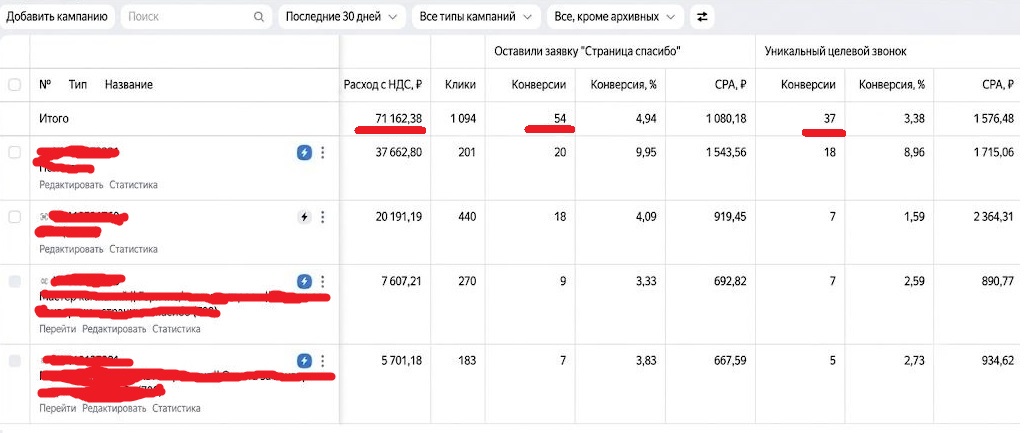
Task: Click "Конверсии" header under "Страница спасибо"
Action: 539,84
